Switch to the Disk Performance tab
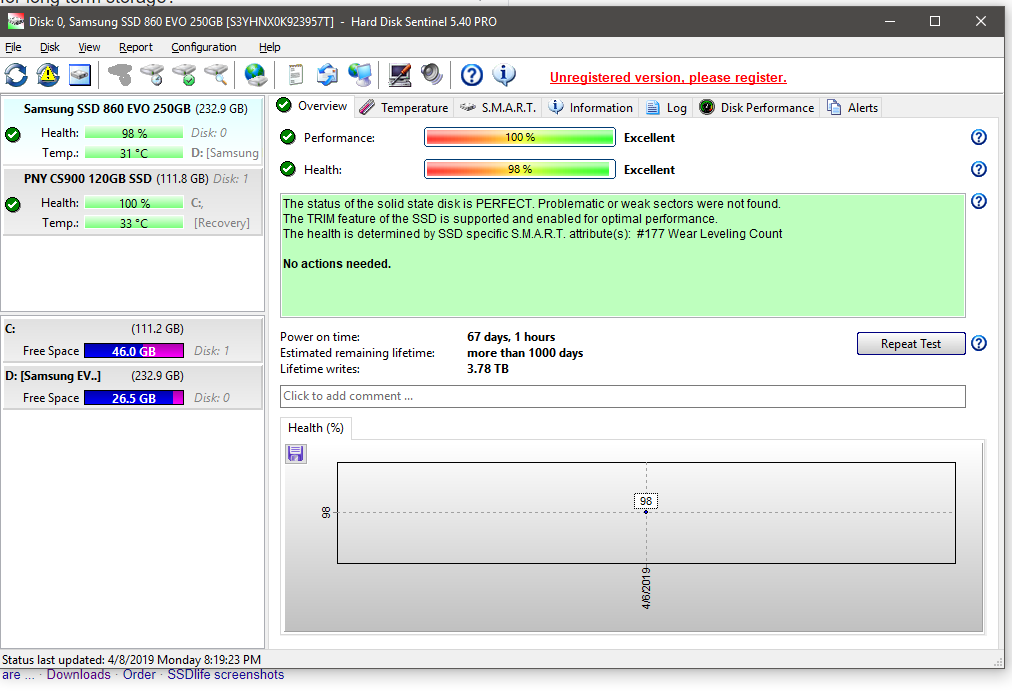This screenshot has width=1012, height=691. coord(756,108)
